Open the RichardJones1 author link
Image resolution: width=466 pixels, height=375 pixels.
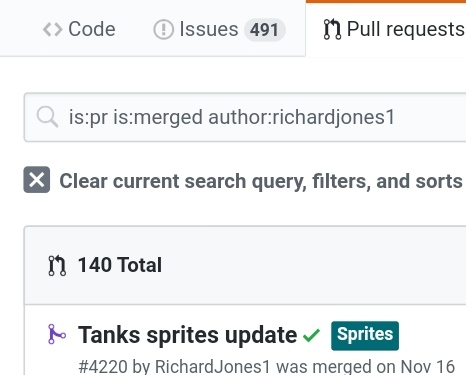point(213,366)
